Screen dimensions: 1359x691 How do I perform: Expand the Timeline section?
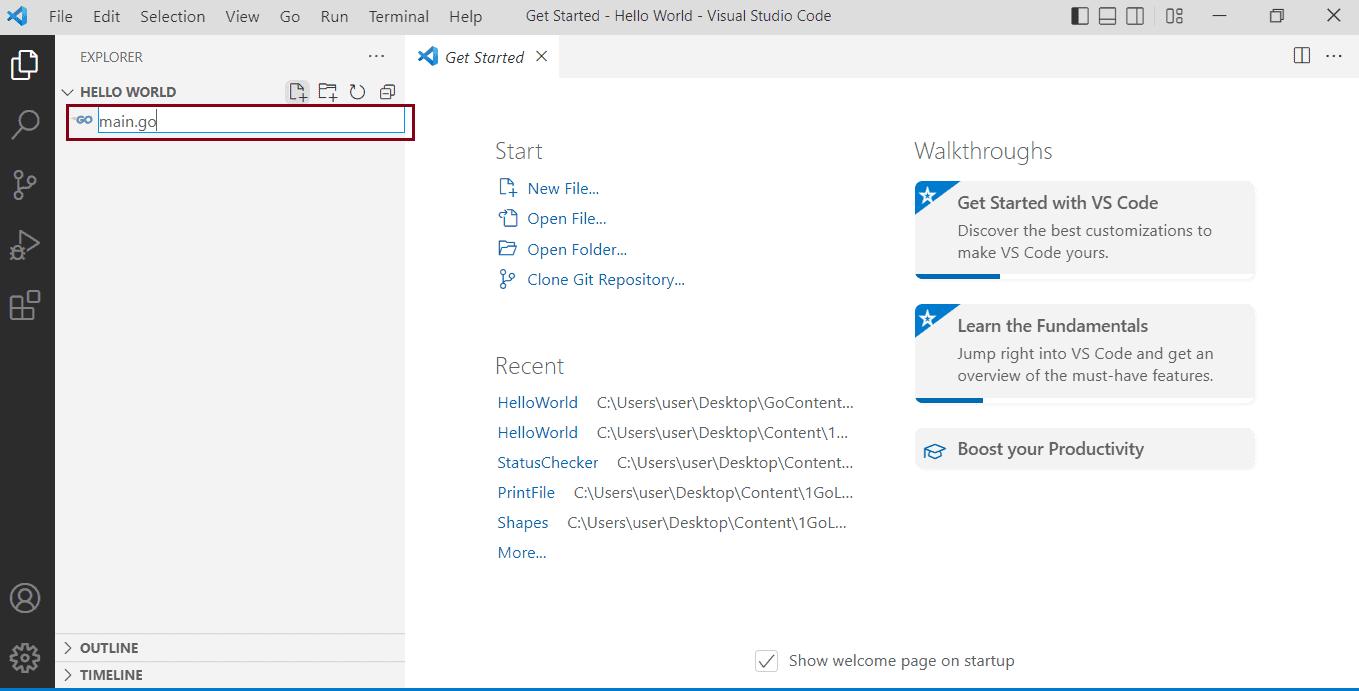pyautogui.click(x=111, y=675)
